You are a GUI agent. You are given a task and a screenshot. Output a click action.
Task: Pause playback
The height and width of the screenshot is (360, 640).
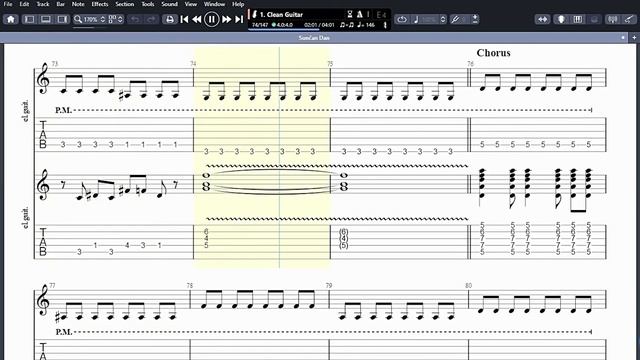pyautogui.click(x=211, y=19)
